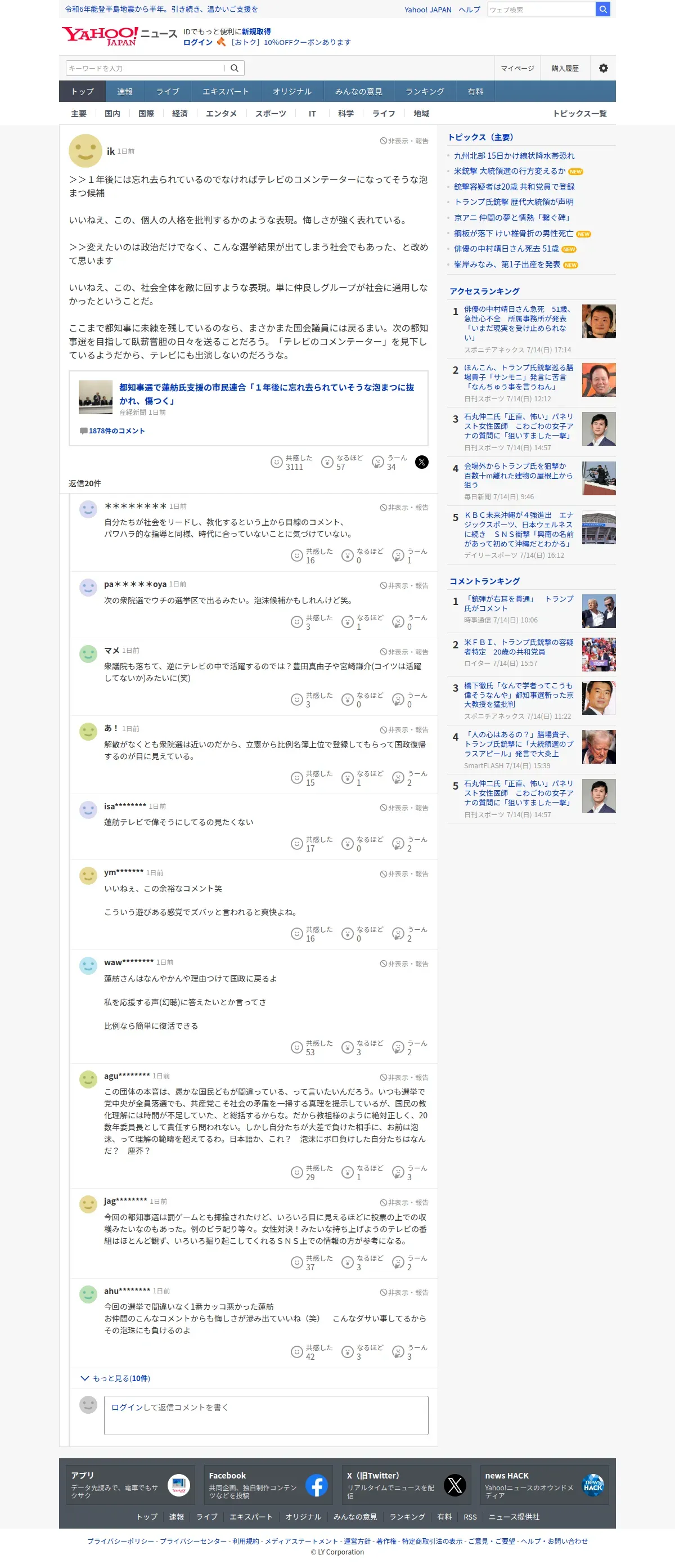The height and width of the screenshot is (1568, 675).
Task: Click the なるほど icon on pa＊＊＊＊＊oya reply
Action: pyautogui.click(x=347, y=622)
